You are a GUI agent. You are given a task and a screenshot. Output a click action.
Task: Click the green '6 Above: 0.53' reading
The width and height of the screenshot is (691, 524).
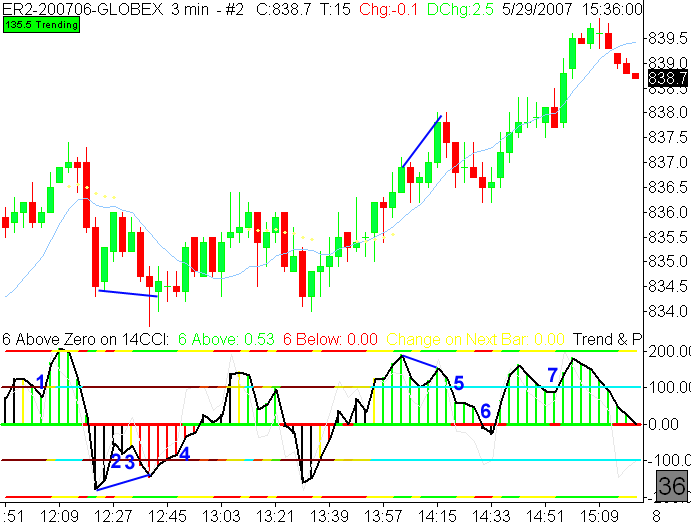[226, 339]
